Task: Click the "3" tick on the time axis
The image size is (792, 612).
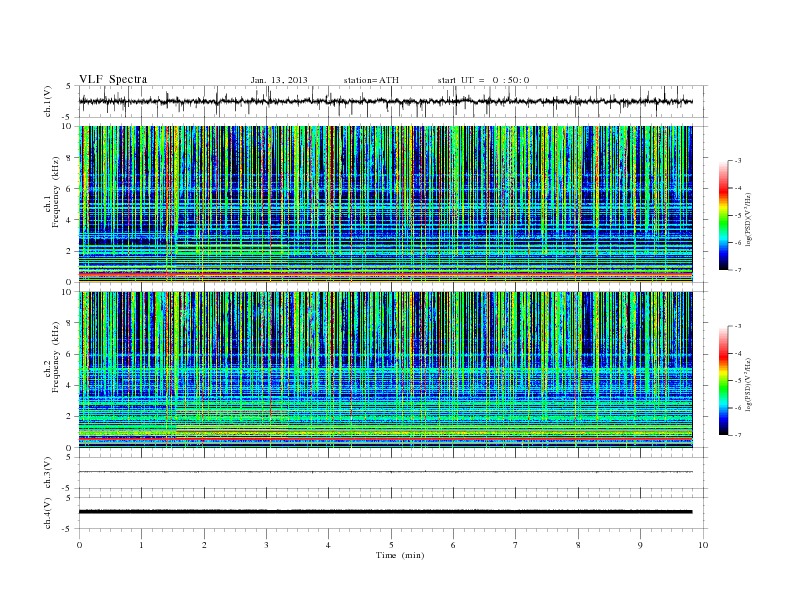Action: pyautogui.click(x=266, y=545)
